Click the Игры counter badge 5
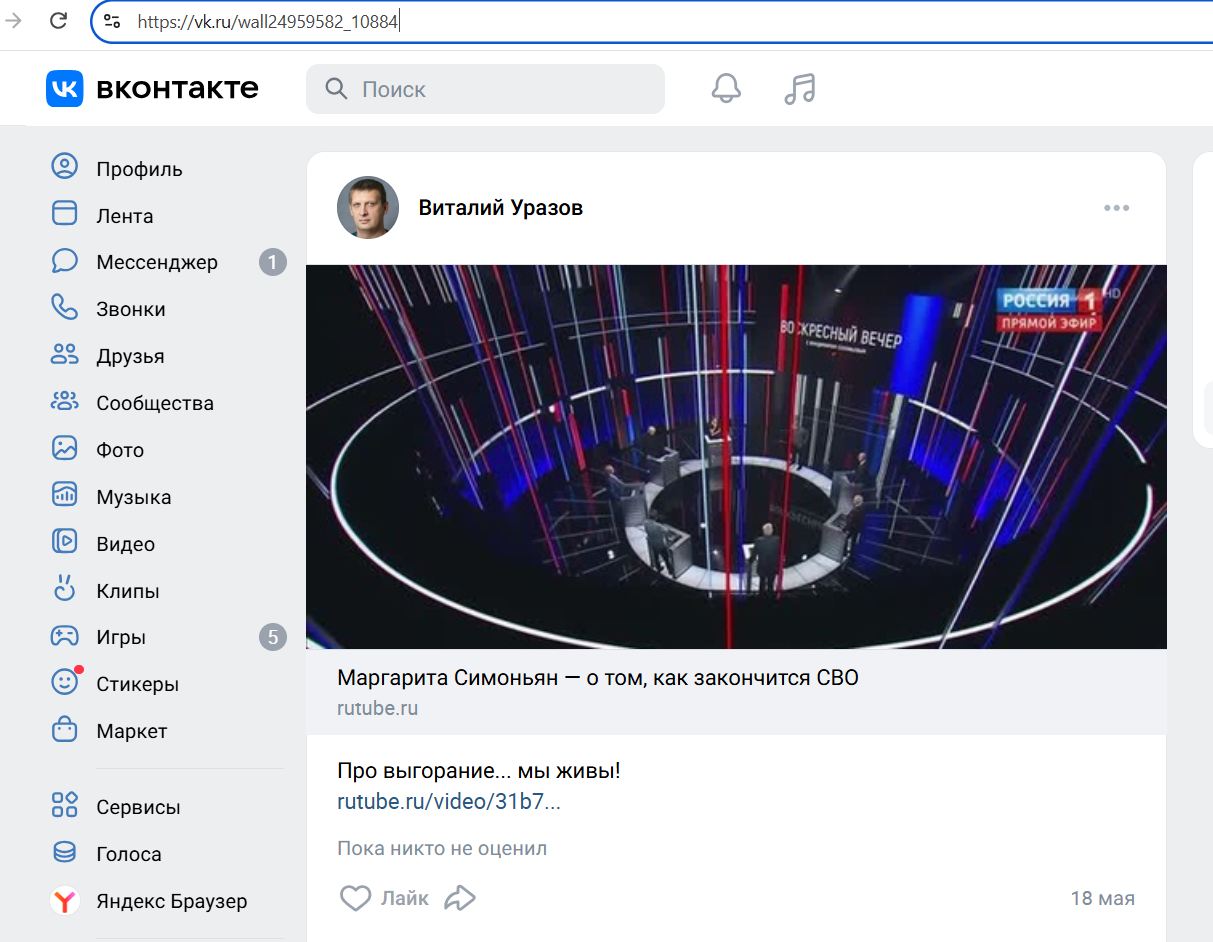The height and width of the screenshot is (942, 1213). tap(273, 637)
